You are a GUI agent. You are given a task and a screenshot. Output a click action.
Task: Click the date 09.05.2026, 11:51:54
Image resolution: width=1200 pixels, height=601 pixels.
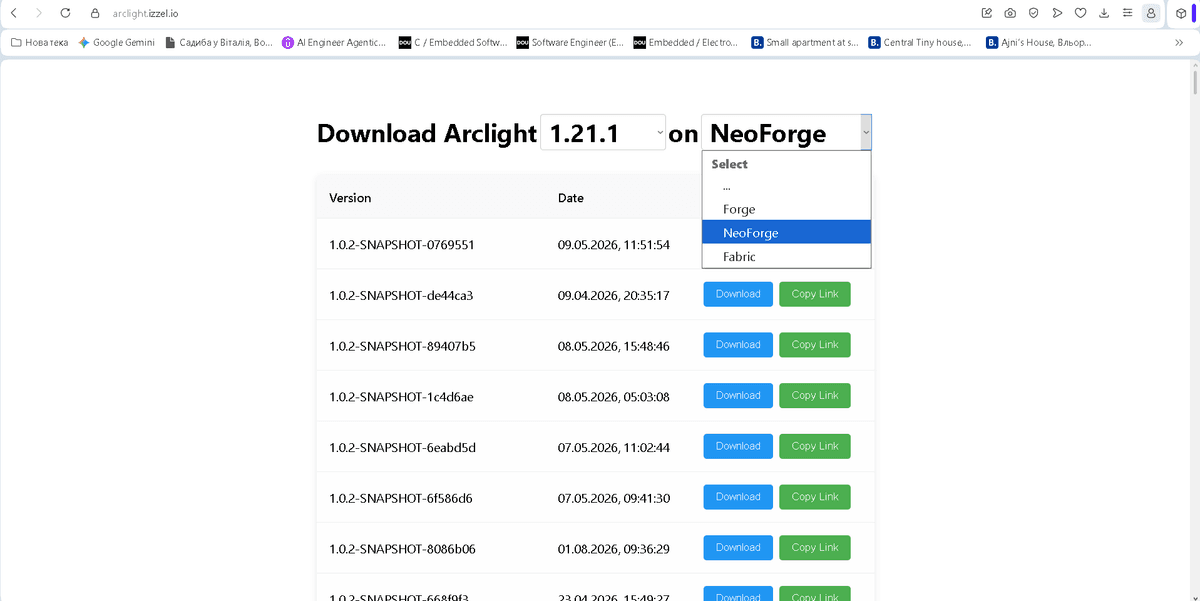coord(614,244)
